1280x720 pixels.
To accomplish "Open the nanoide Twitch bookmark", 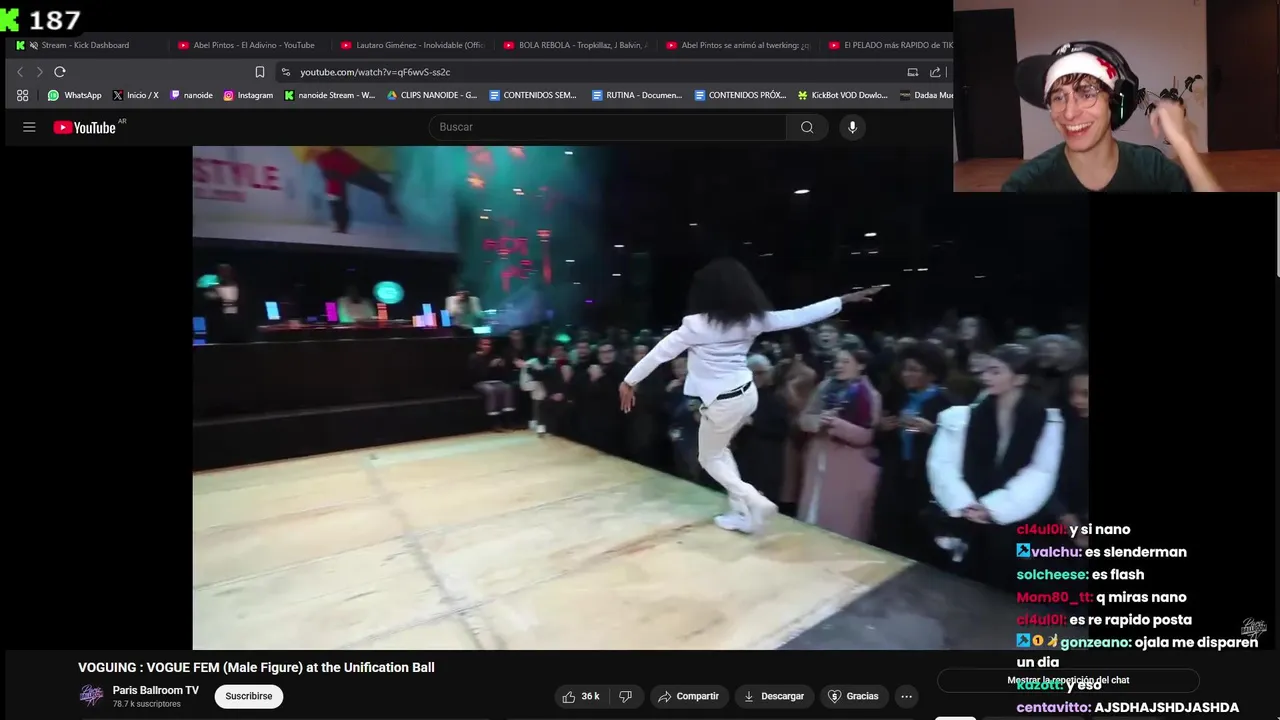I will pyautogui.click(x=191, y=95).
